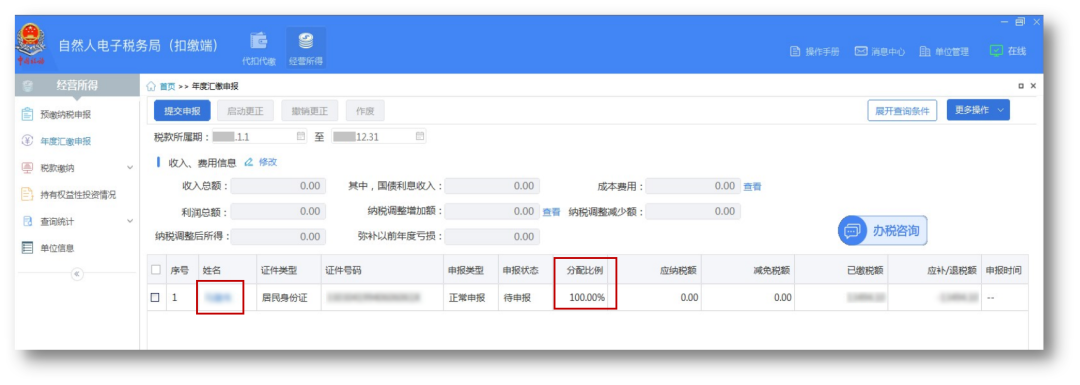Open the start date calendar picker
Image resolution: width=1080 pixels, height=385 pixels.
click(x=300, y=136)
